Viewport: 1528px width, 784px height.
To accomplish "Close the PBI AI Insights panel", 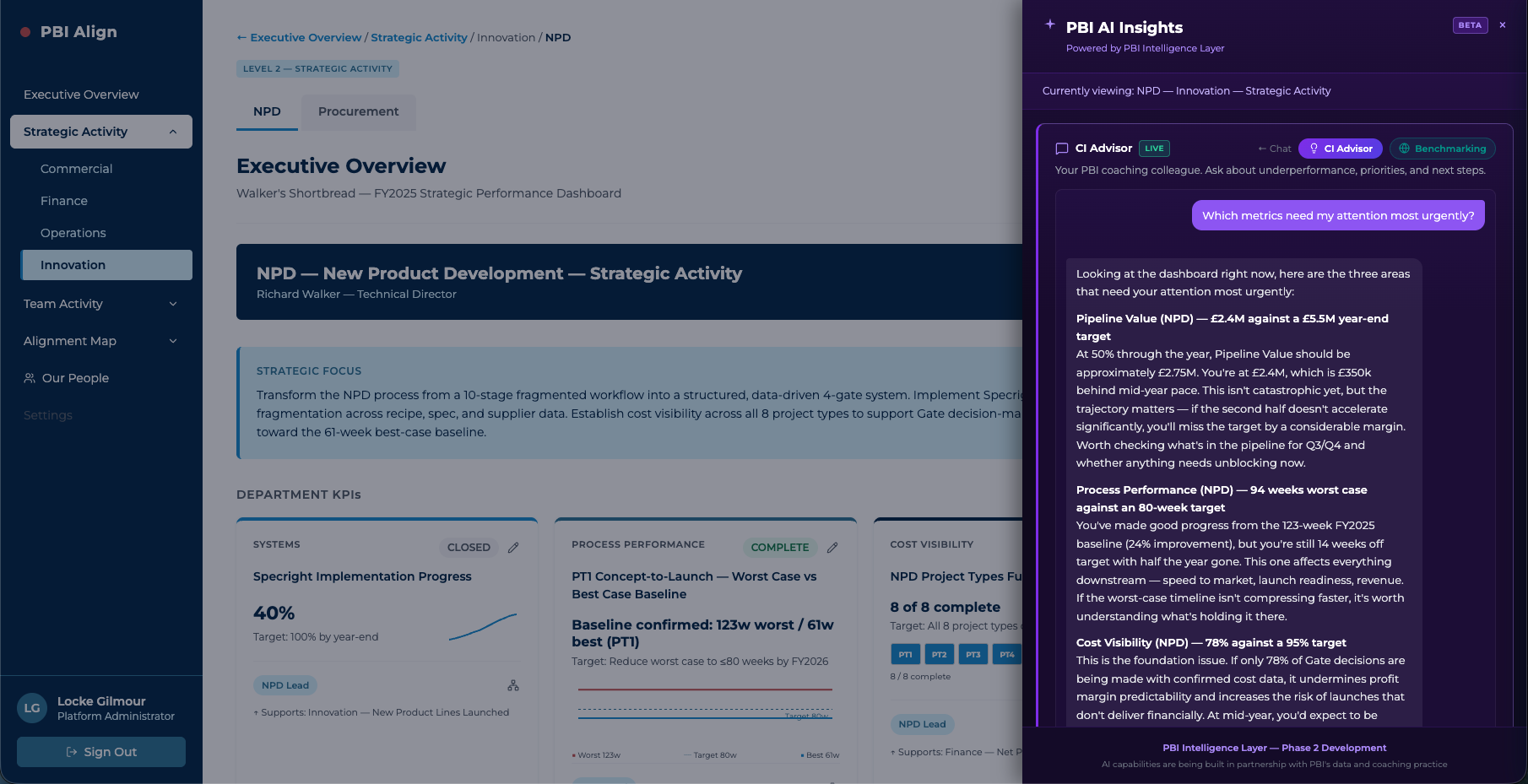I will [1503, 25].
